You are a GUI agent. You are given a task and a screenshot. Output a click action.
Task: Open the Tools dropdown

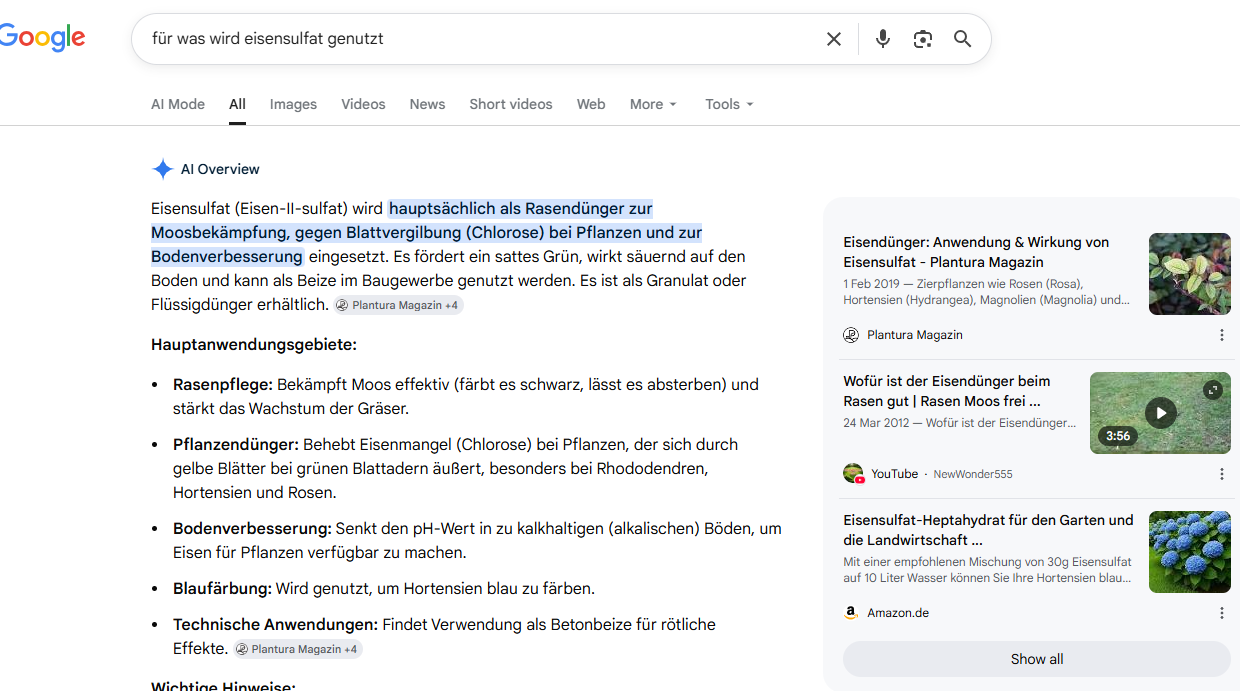[729, 104]
